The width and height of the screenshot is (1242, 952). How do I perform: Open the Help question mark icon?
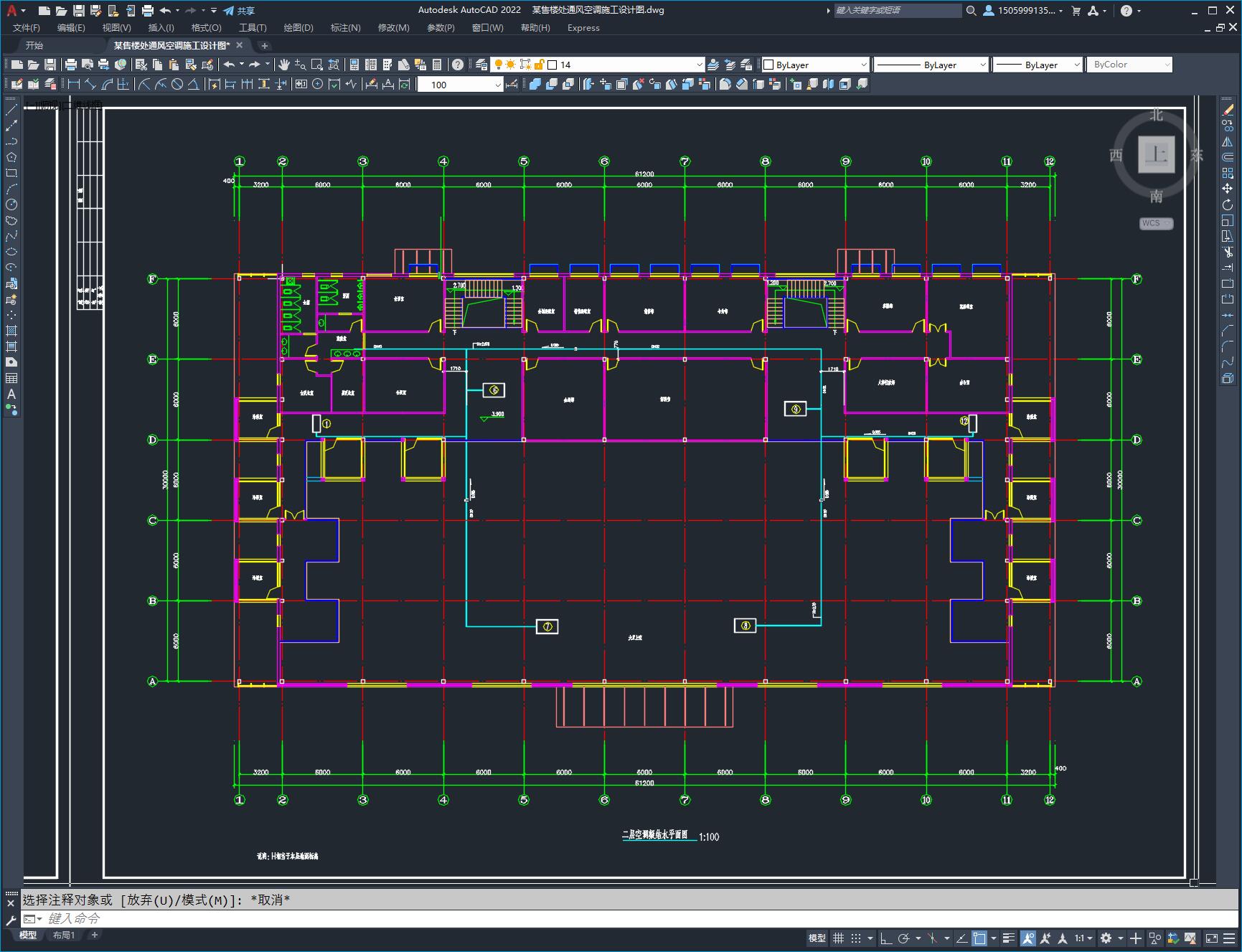458,65
